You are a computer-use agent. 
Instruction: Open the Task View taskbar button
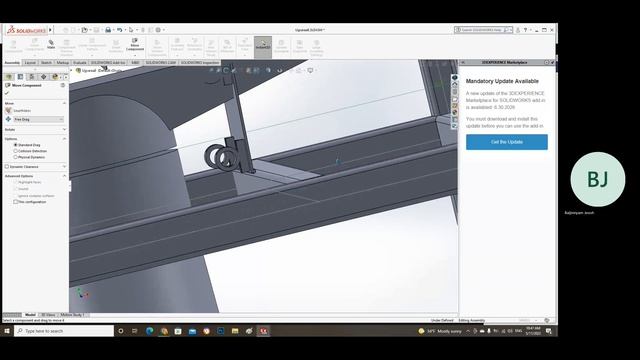click(x=135, y=331)
